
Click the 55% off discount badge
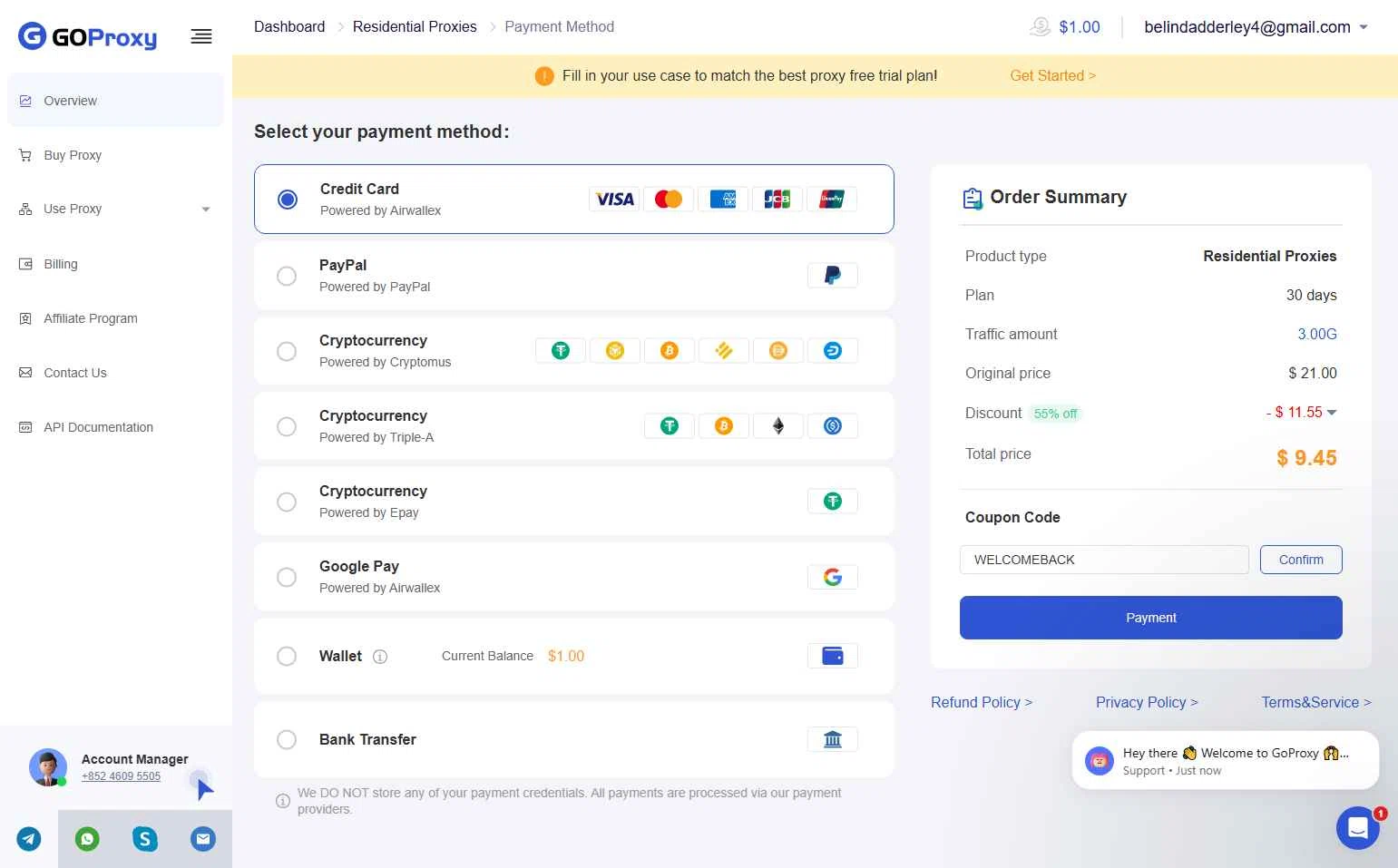point(1055,414)
